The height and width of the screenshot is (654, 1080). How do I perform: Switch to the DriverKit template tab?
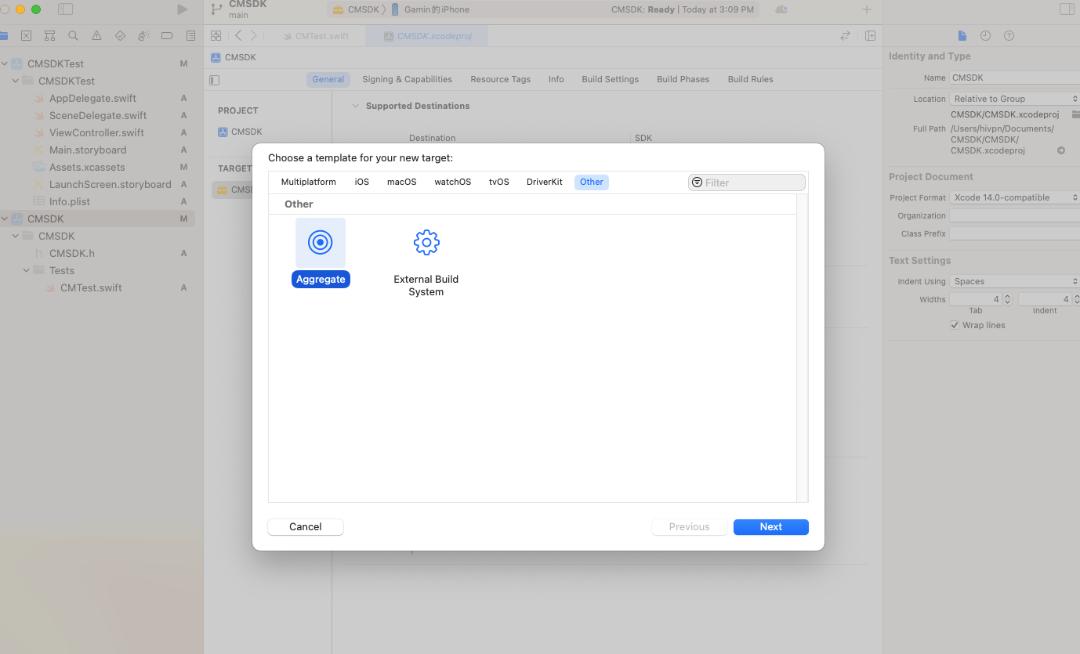pyautogui.click(x=544, y=182)
